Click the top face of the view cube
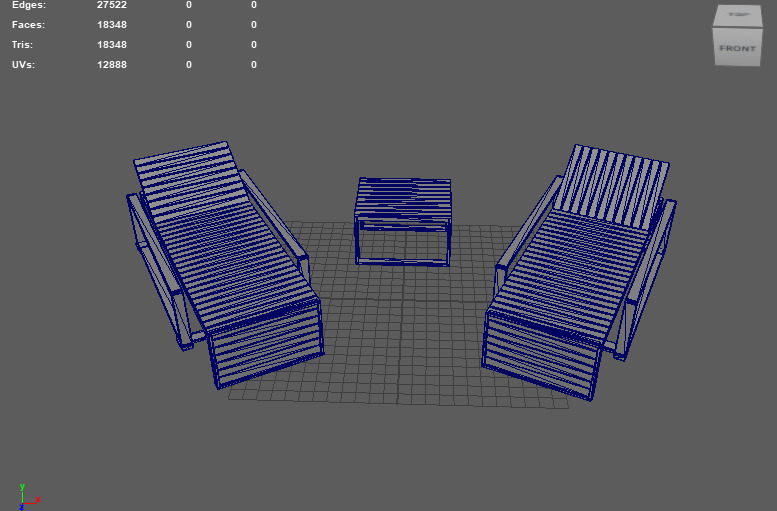This screenshot has height=511, width=777. click(x=738, y=15)
